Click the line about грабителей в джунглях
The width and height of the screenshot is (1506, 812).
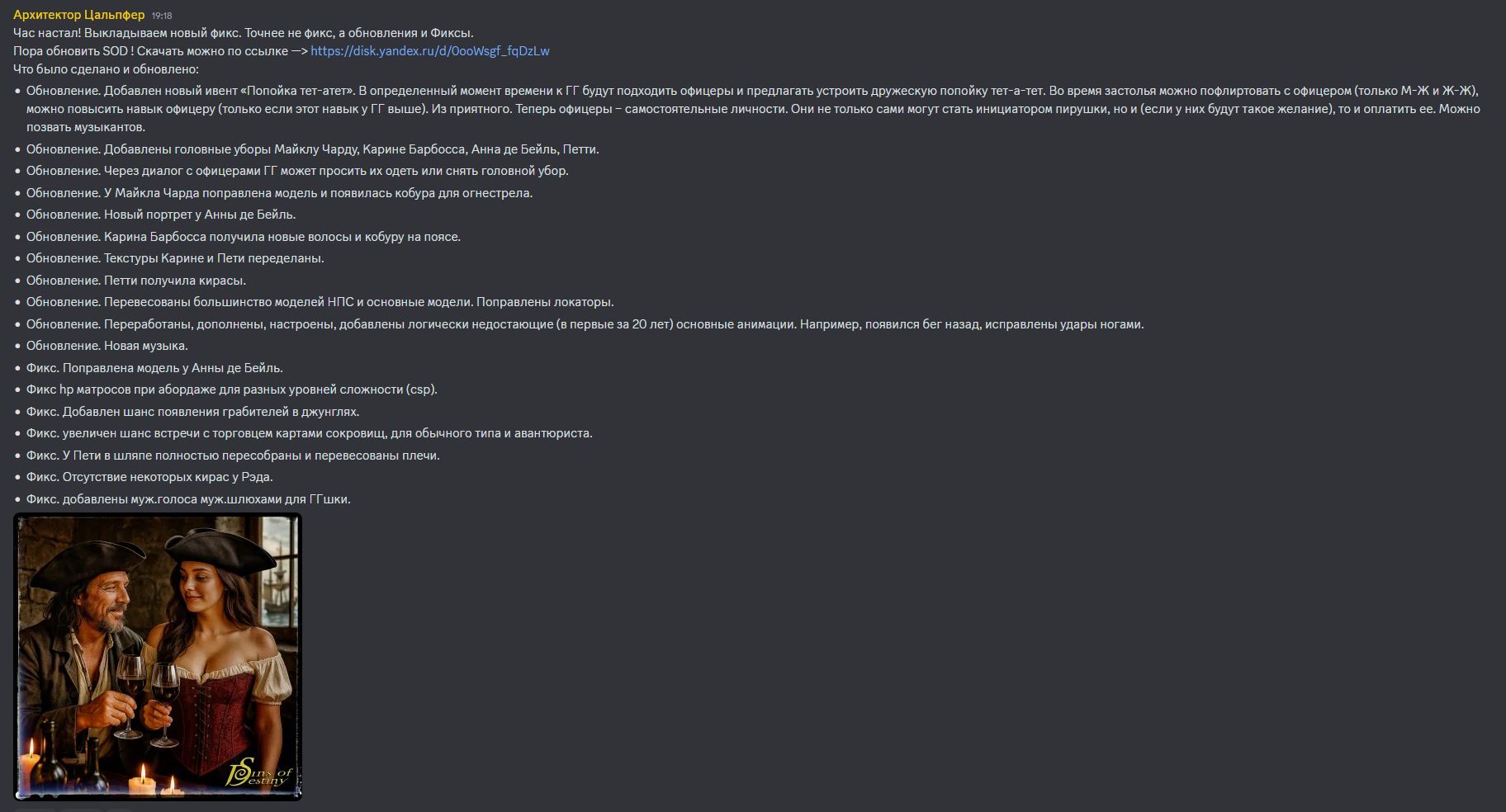[193, 412]
